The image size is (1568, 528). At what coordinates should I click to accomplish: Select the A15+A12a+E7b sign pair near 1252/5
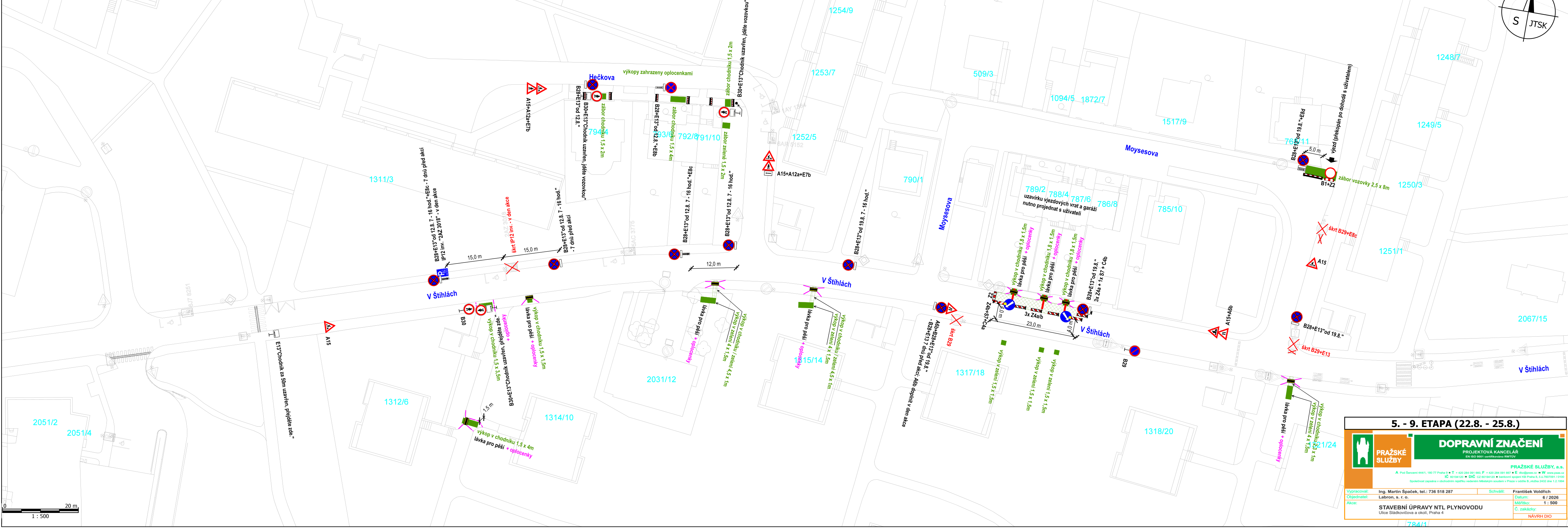click(769, 161)
